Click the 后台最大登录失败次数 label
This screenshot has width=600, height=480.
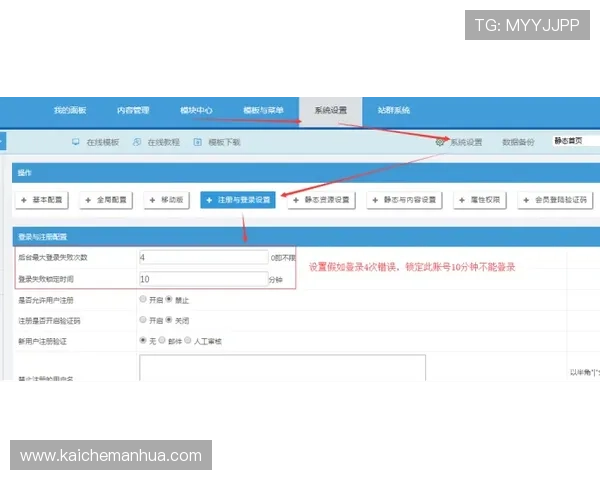53,258
